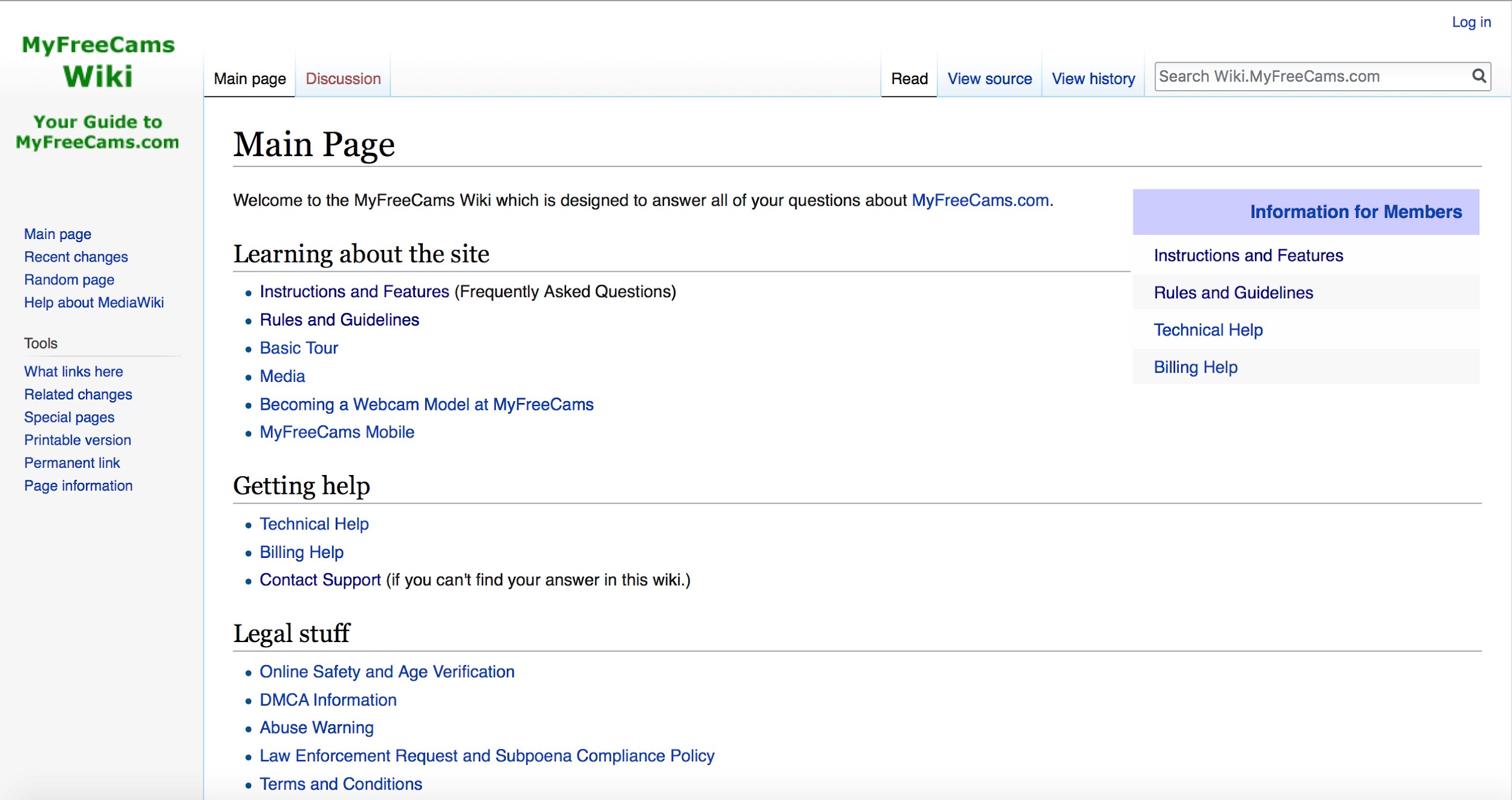Open Page information link

point(78,486)
